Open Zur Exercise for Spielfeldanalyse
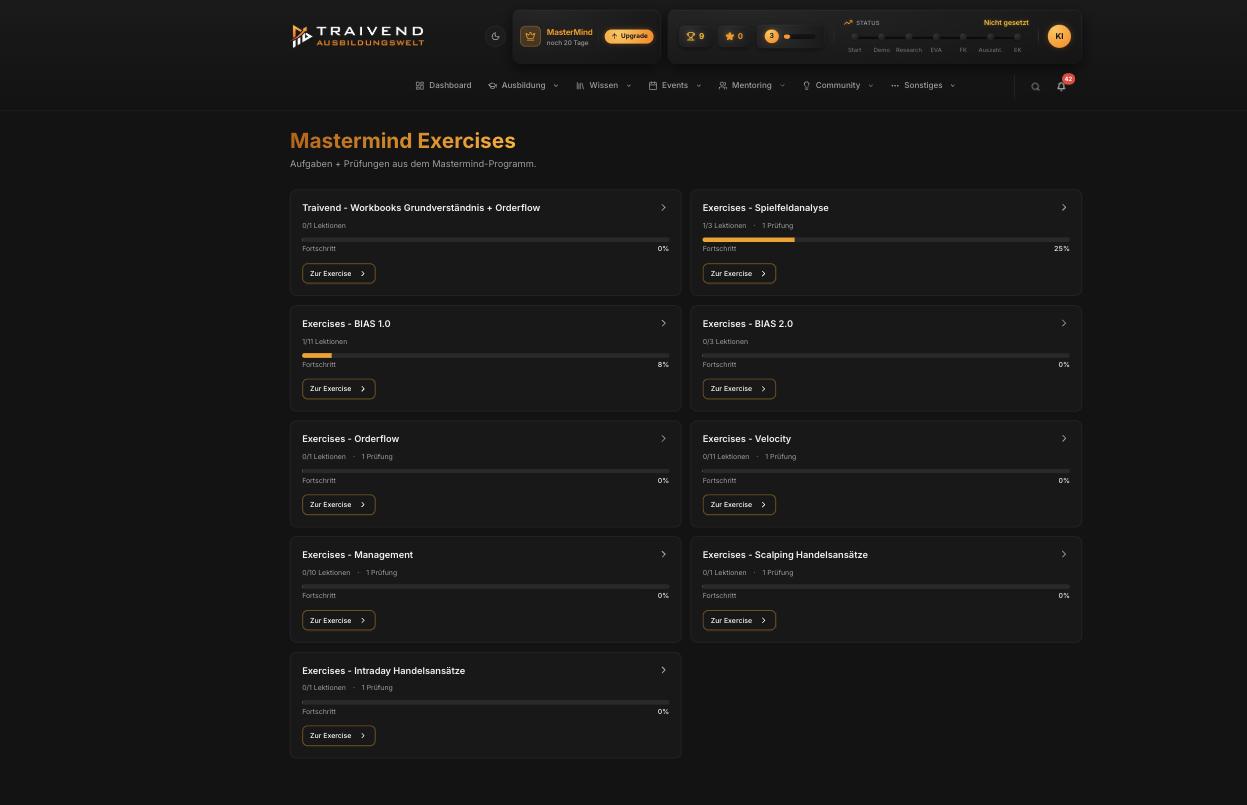1247x805 pixels. point(739,273)
